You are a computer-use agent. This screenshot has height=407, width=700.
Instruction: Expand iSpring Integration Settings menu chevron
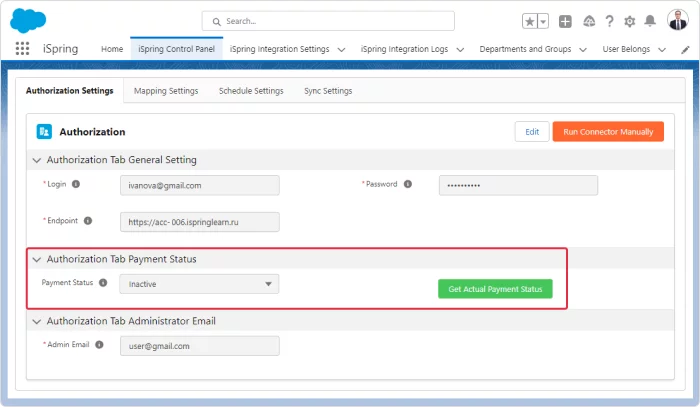(341, 50)
